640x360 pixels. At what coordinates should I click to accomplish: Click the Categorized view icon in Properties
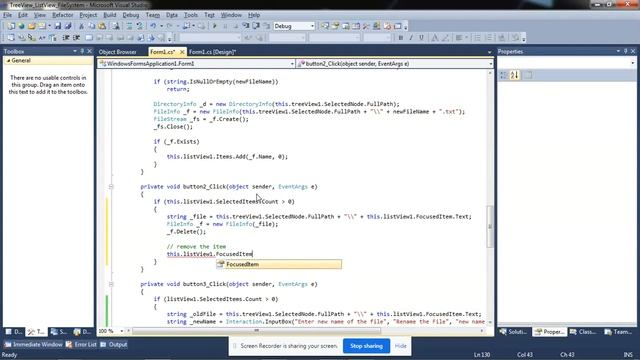click(504, 75)
